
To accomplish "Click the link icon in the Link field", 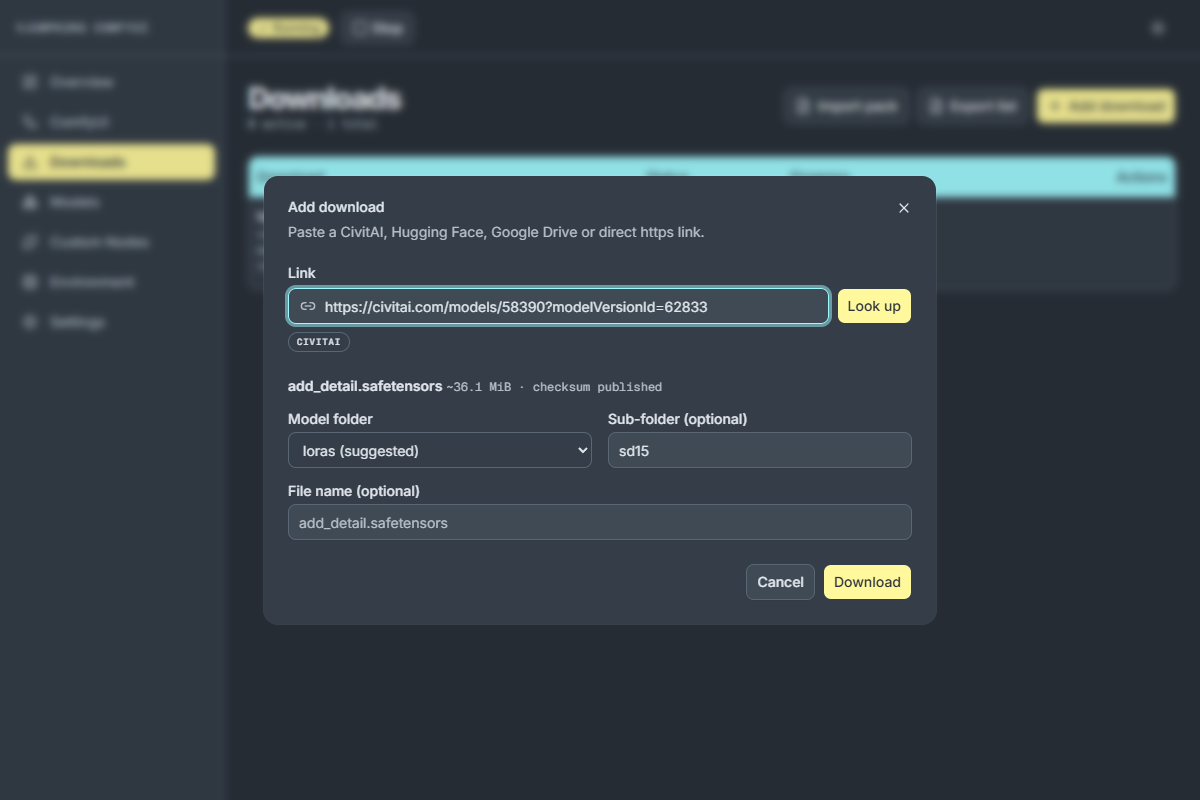I will tap(308, 307).
